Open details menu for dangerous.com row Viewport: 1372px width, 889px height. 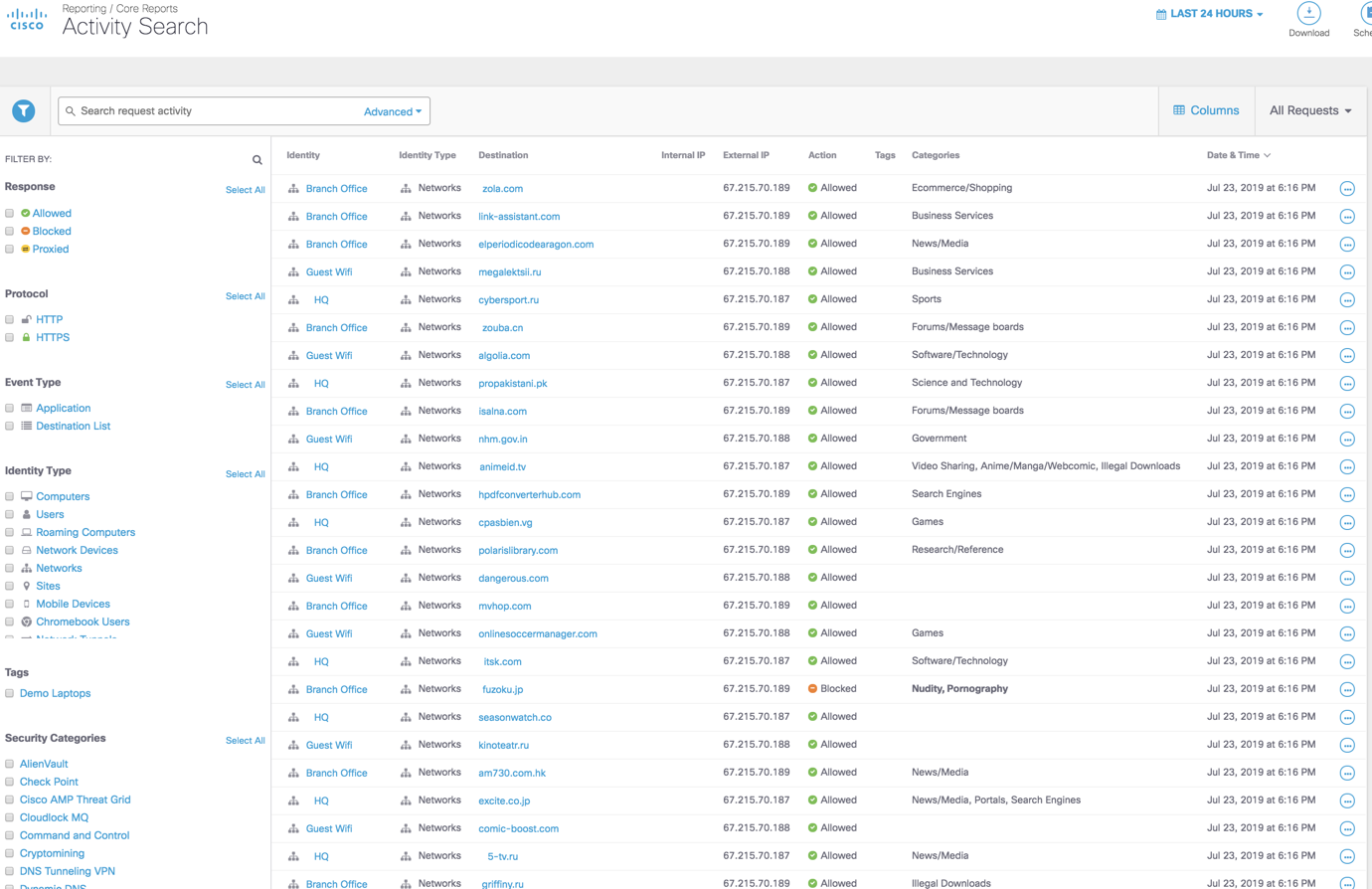pos(1347,579)
